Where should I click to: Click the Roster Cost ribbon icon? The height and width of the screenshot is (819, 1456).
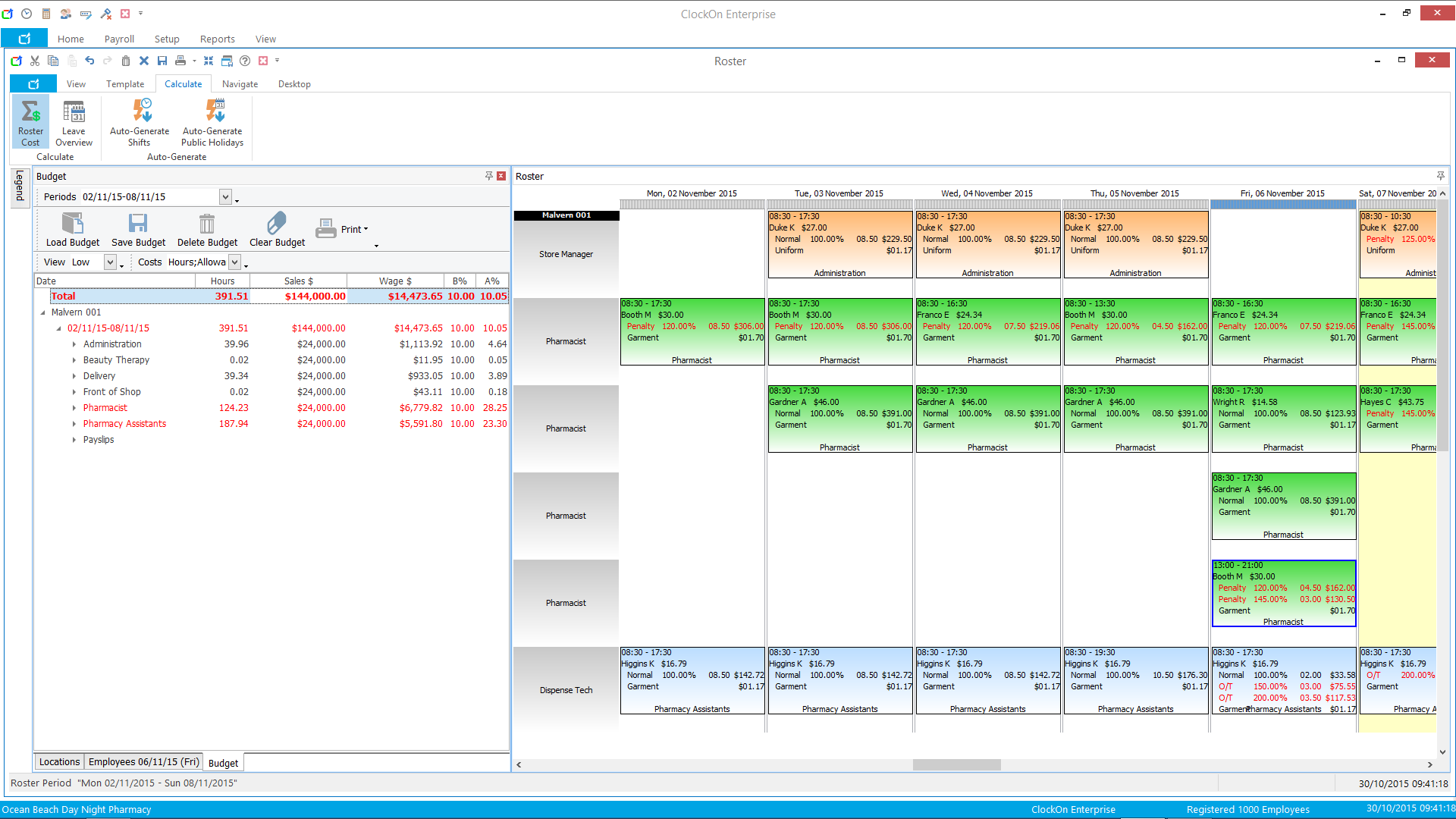click(x=30, y=121)
